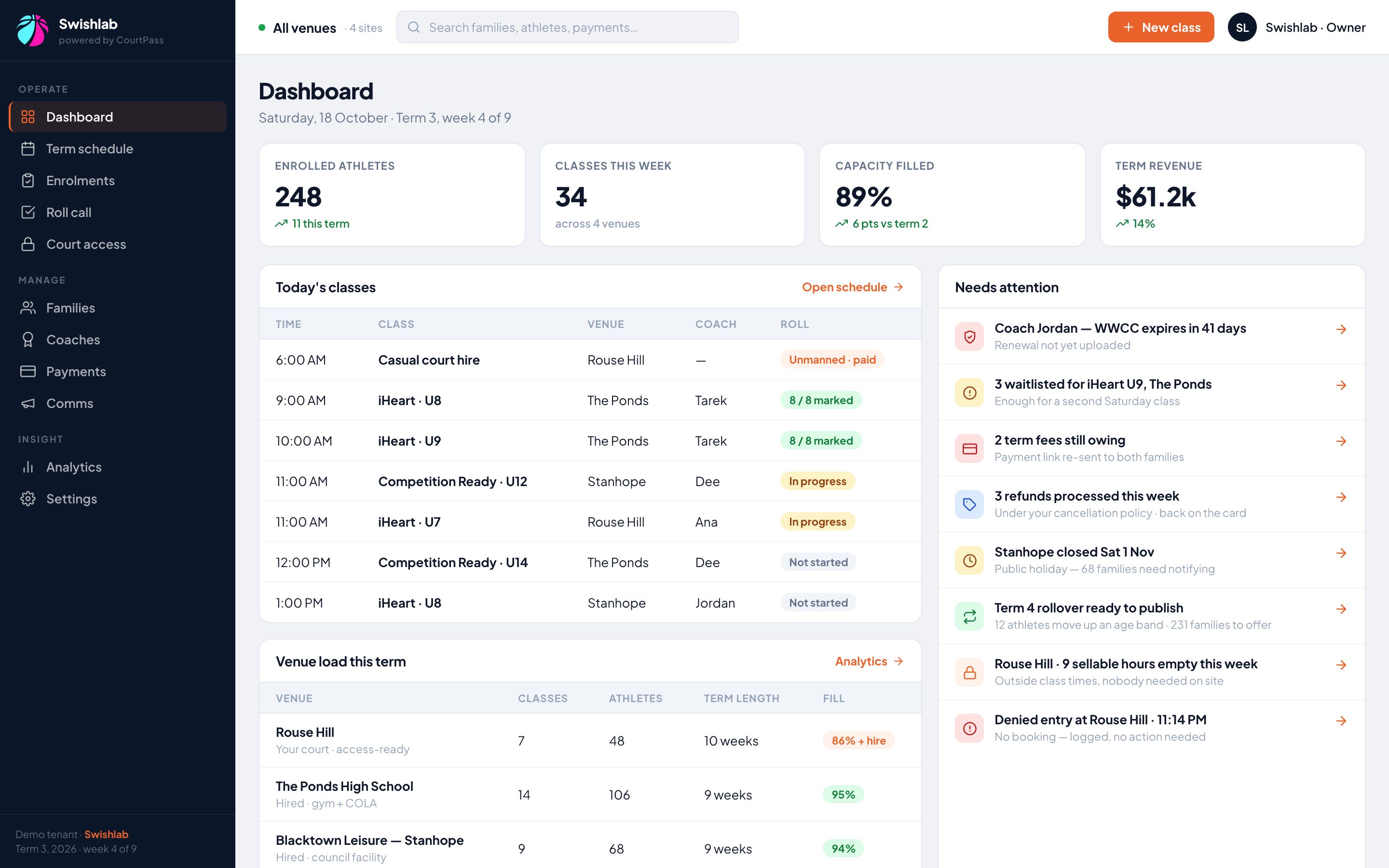Go to Term schedule in sidebar
Screen dimensions: 1389x868
118,149
